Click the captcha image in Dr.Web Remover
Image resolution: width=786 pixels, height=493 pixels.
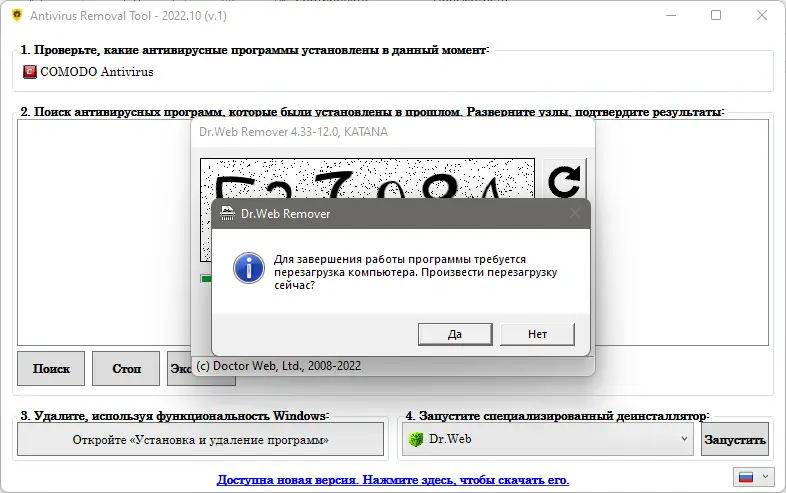pos(367,178)
